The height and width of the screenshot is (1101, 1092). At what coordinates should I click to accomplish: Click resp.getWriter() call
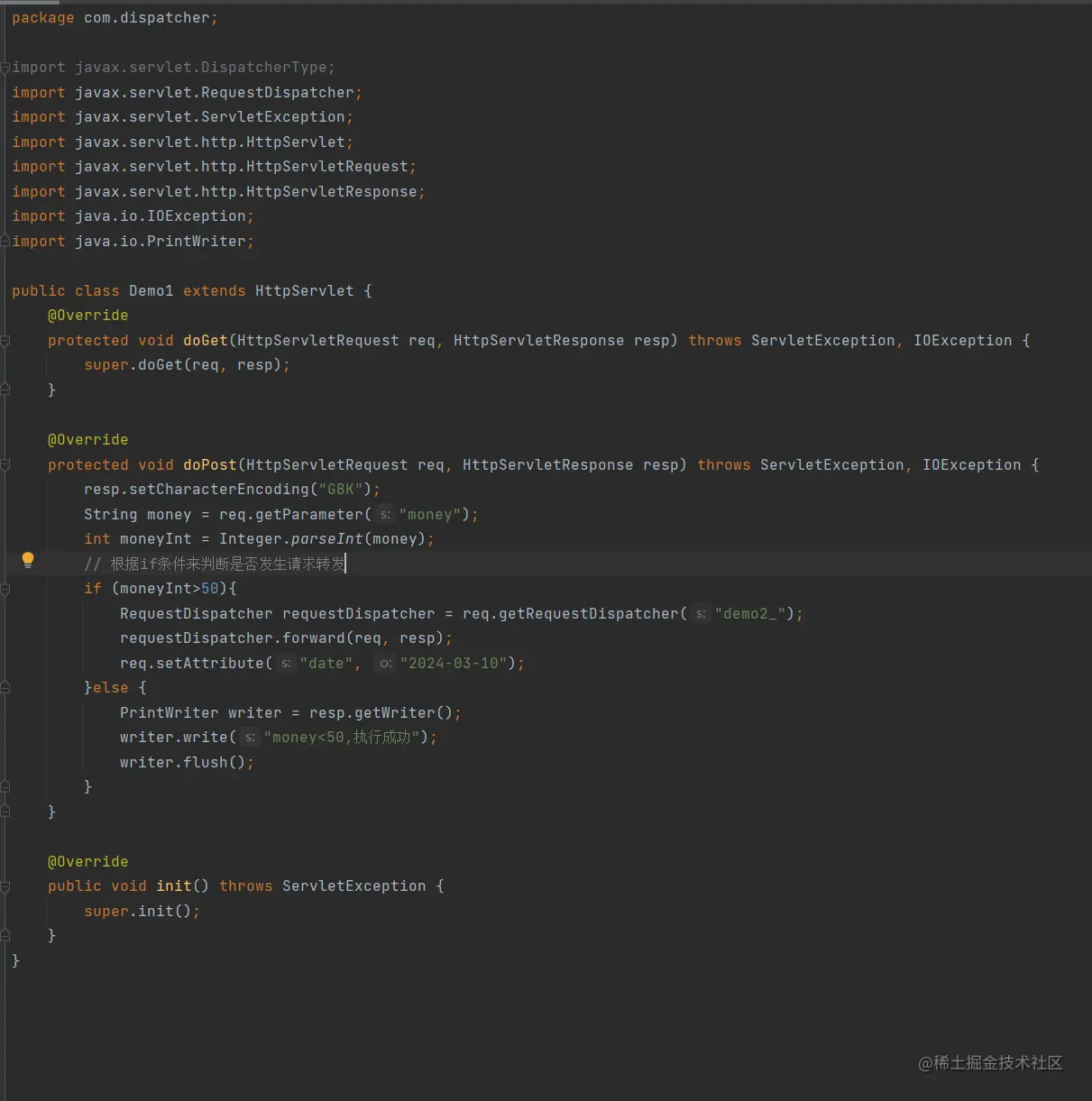click(381, 713)
